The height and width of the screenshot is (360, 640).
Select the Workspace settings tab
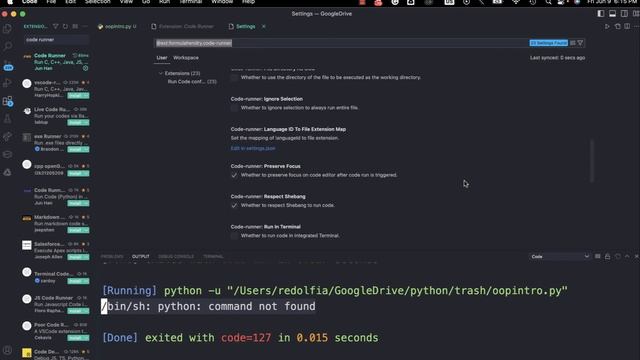point(186,58)
